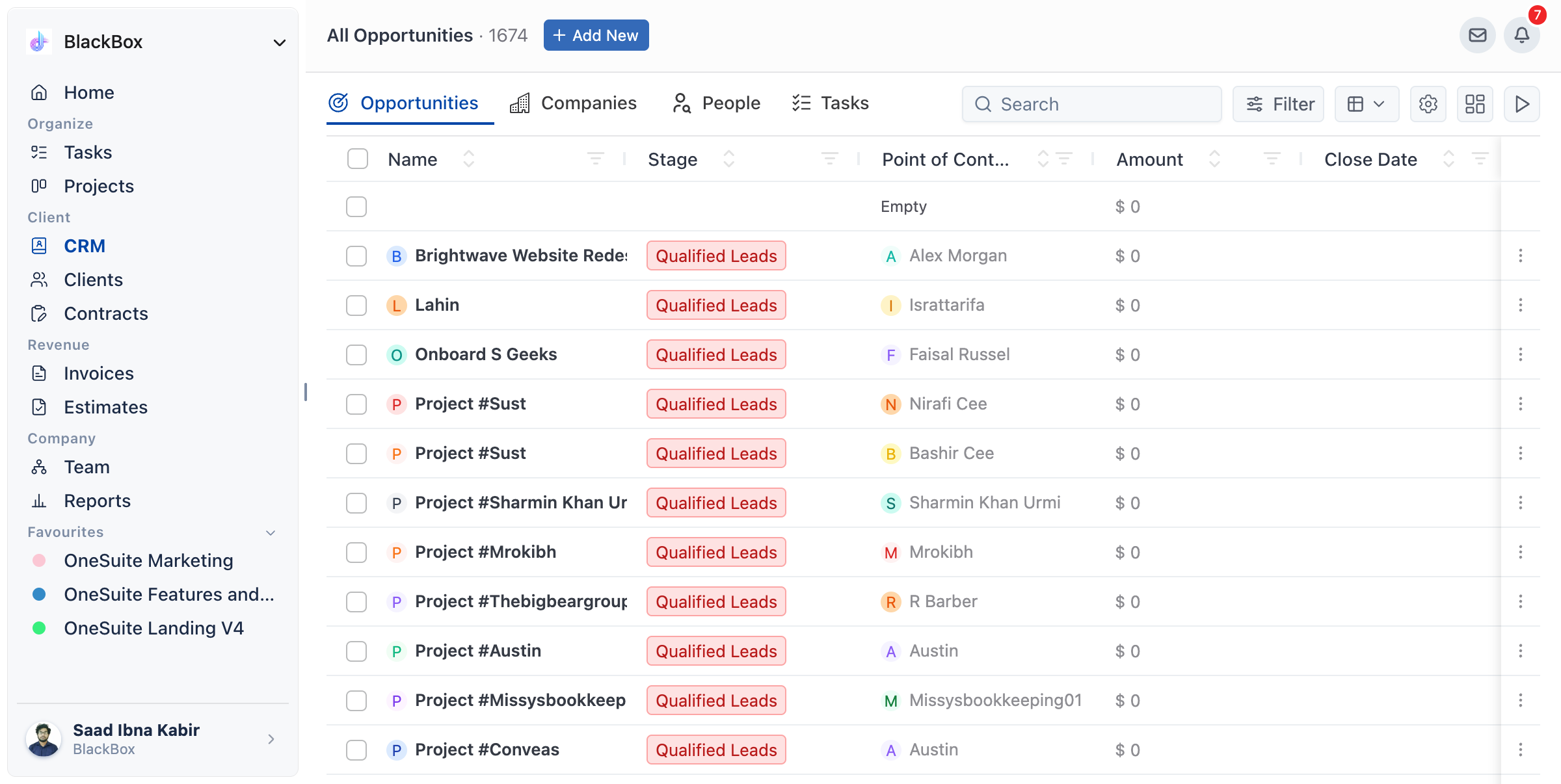
Task: Open the Filter button
Action: (x=1278, y=104)
